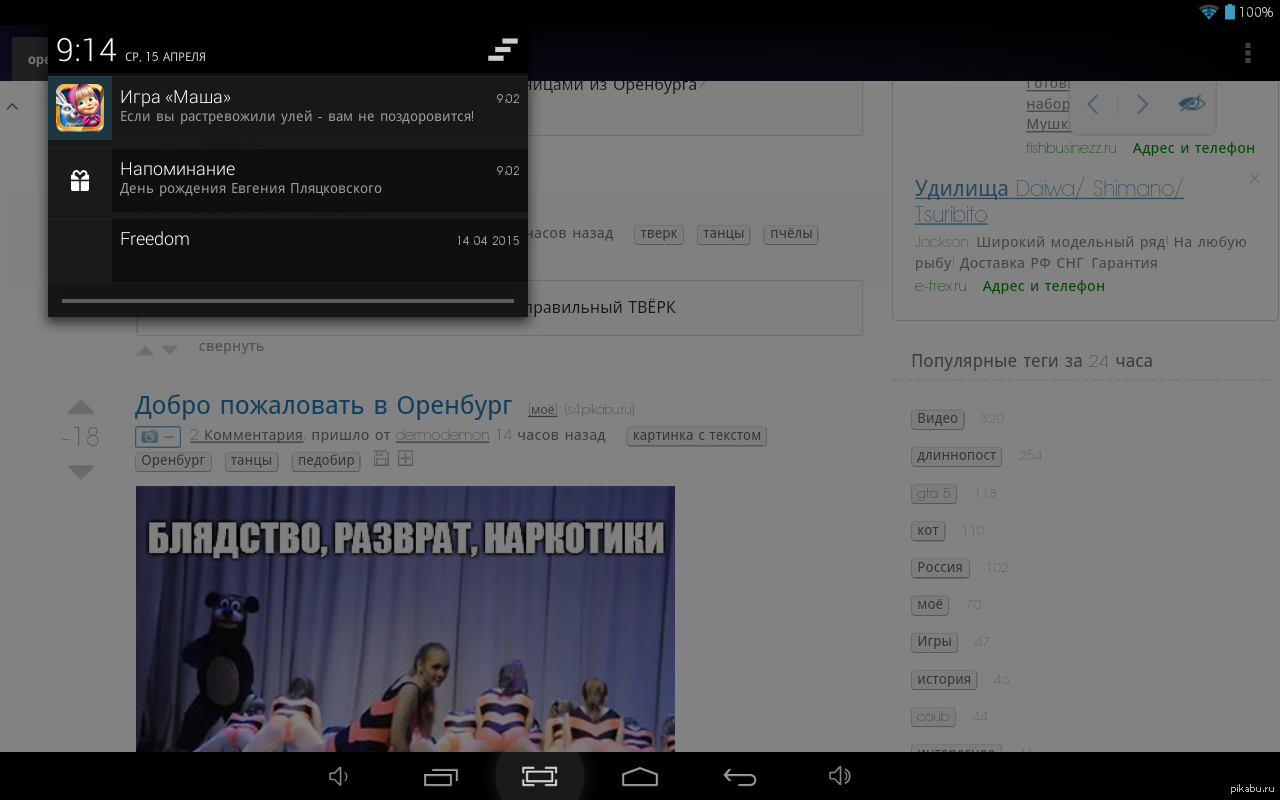Show next ad with right chevron
Viewport: 1280px width, 800px height.
(x=1142, y=104)
